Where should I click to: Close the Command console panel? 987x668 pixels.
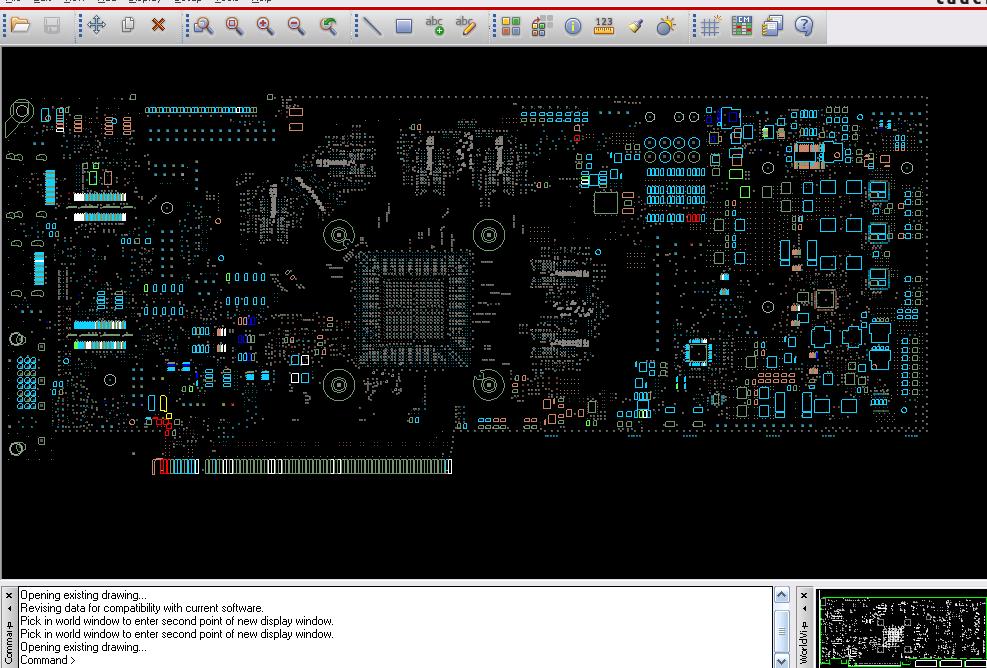coord(9,595)
